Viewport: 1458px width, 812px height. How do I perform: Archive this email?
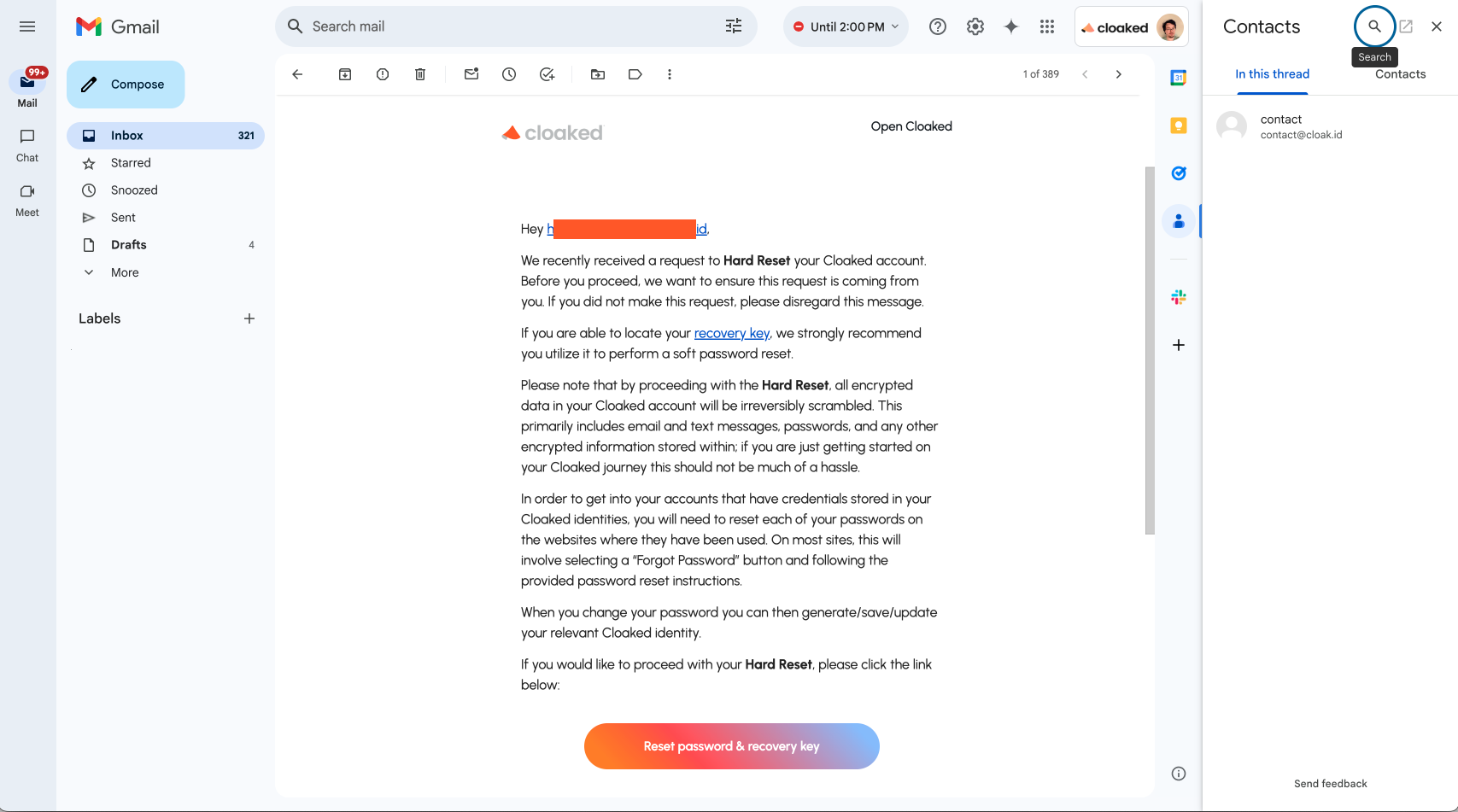345,74
